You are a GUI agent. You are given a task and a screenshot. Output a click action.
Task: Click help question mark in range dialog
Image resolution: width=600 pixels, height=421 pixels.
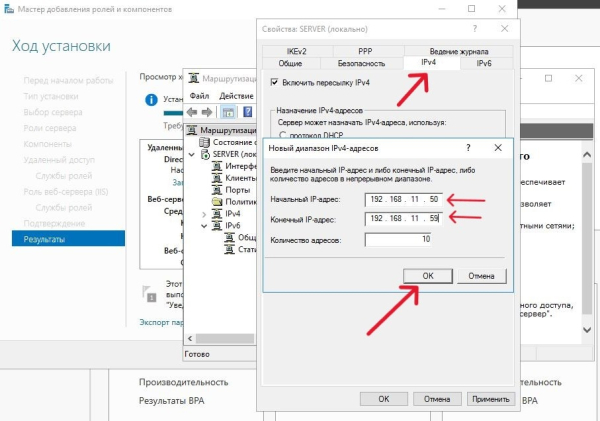[468, 148]
